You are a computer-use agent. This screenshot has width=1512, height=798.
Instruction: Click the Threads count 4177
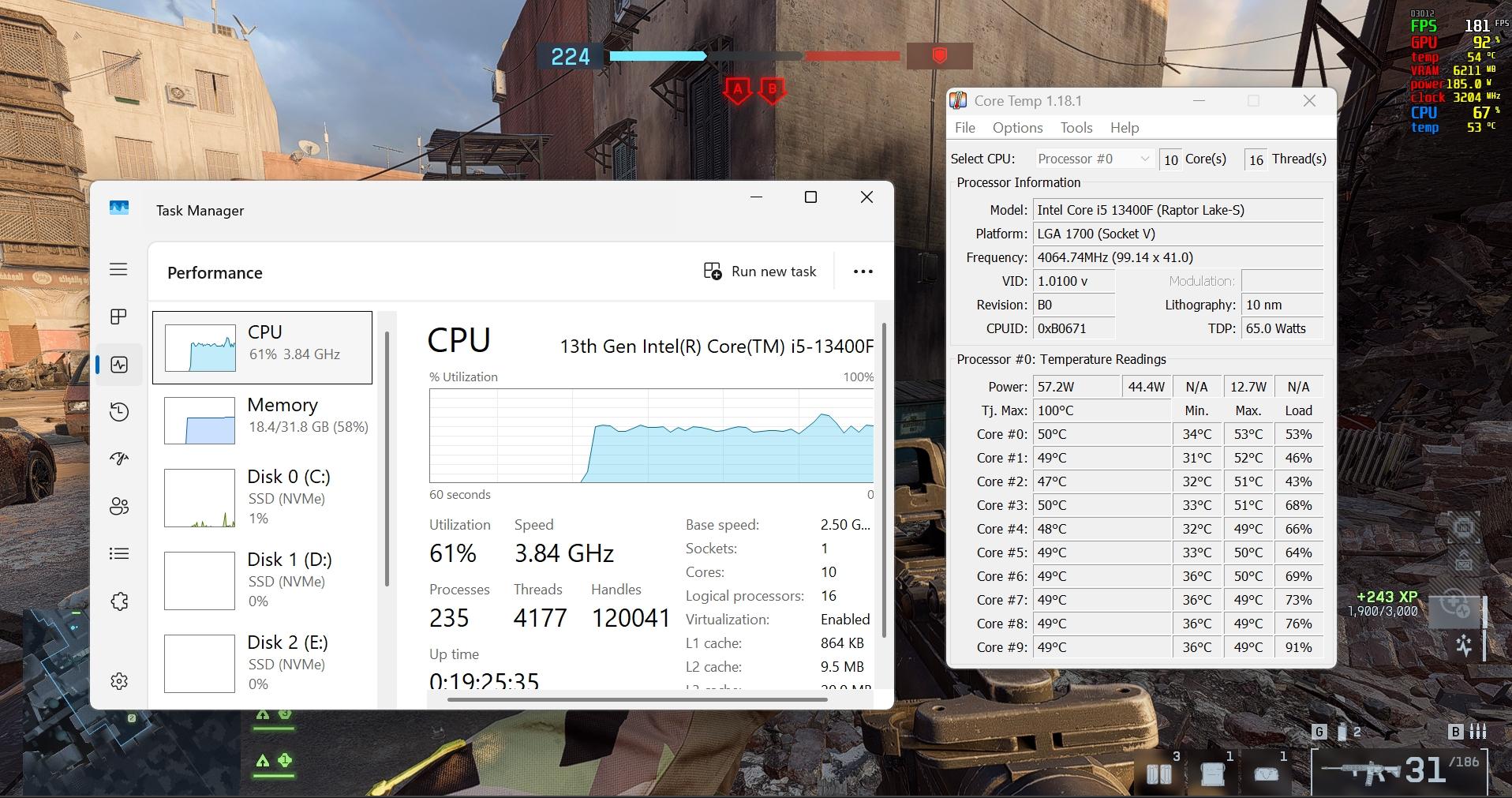point(541,618)
